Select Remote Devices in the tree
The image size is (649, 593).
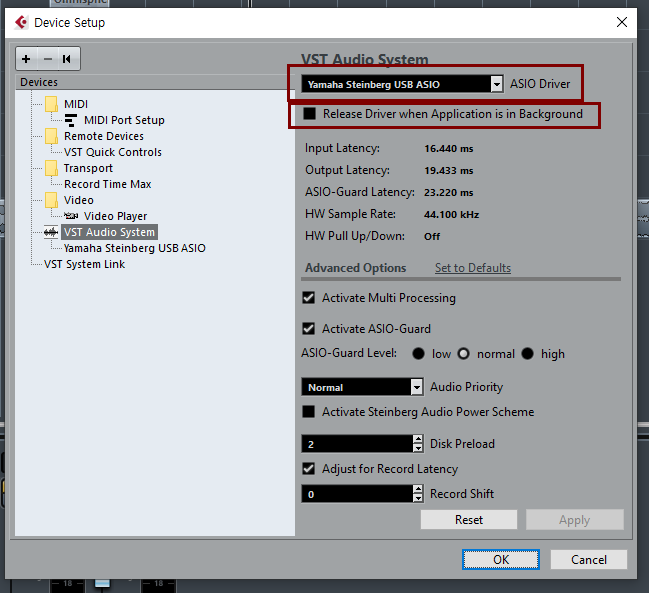click(104, 136)
